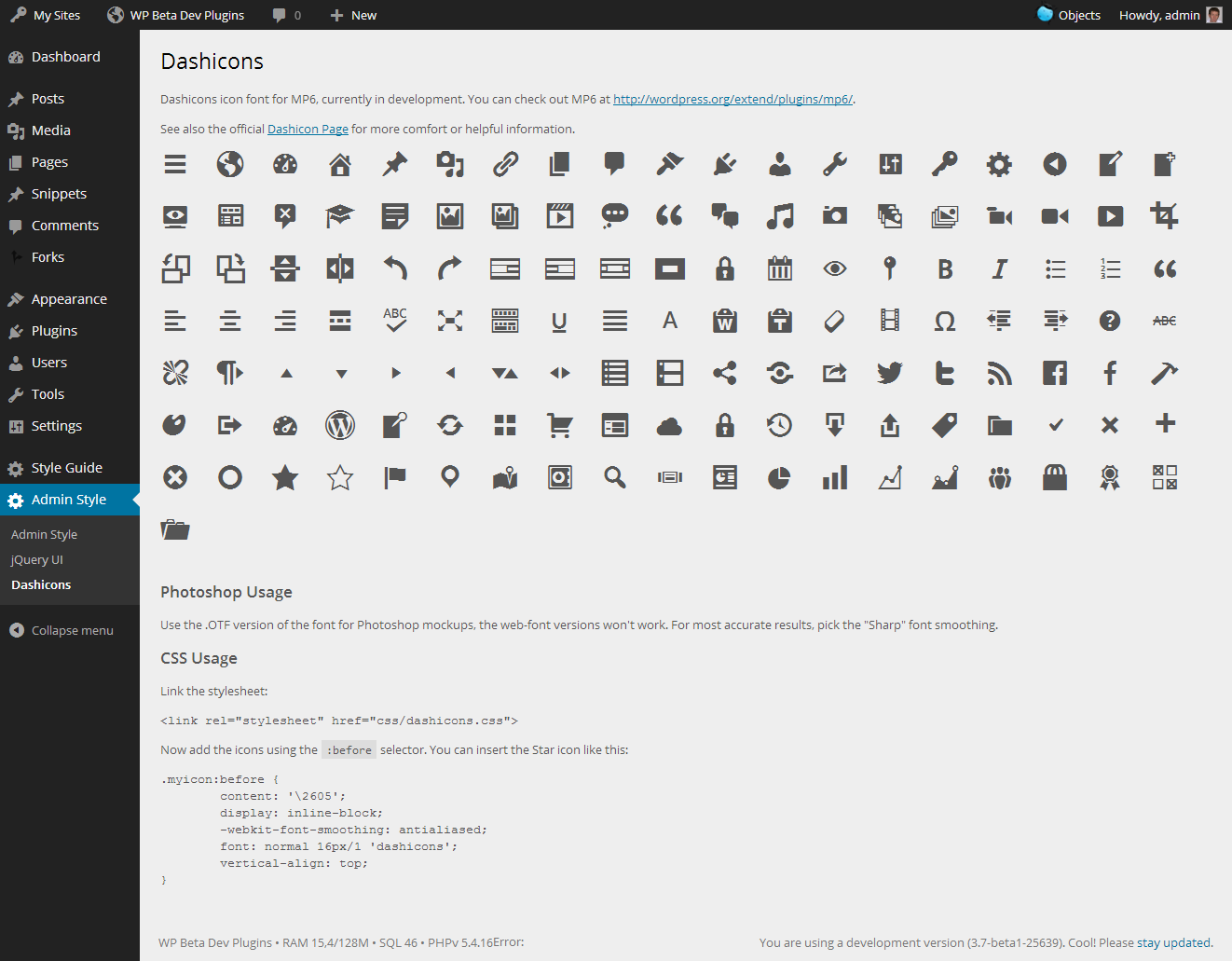Viewport: 1232px width, 961px height.
Task: Click the film strip dashicon
Action: pos(890,321)
